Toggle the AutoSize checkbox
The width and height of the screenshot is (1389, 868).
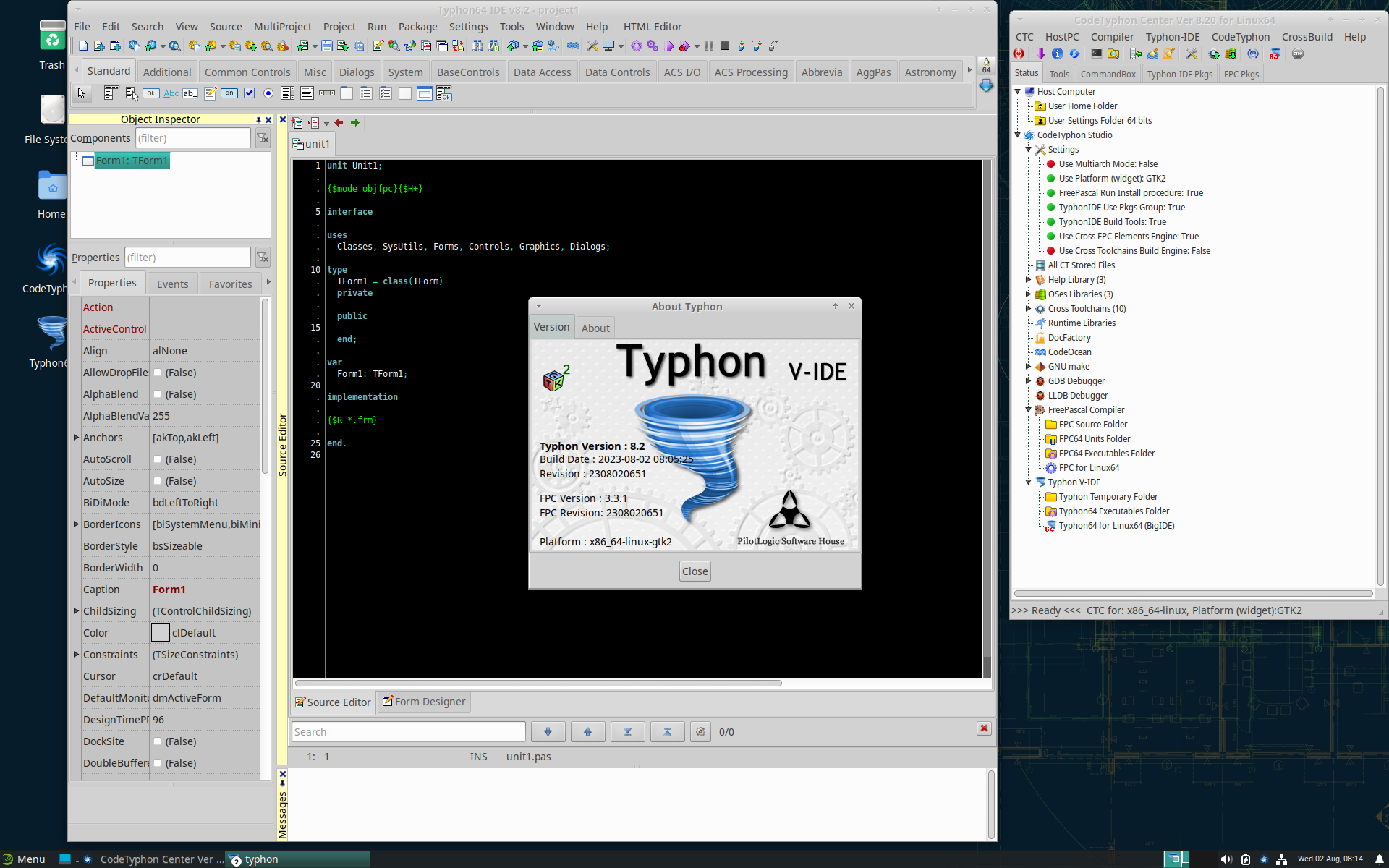point(157,481)
